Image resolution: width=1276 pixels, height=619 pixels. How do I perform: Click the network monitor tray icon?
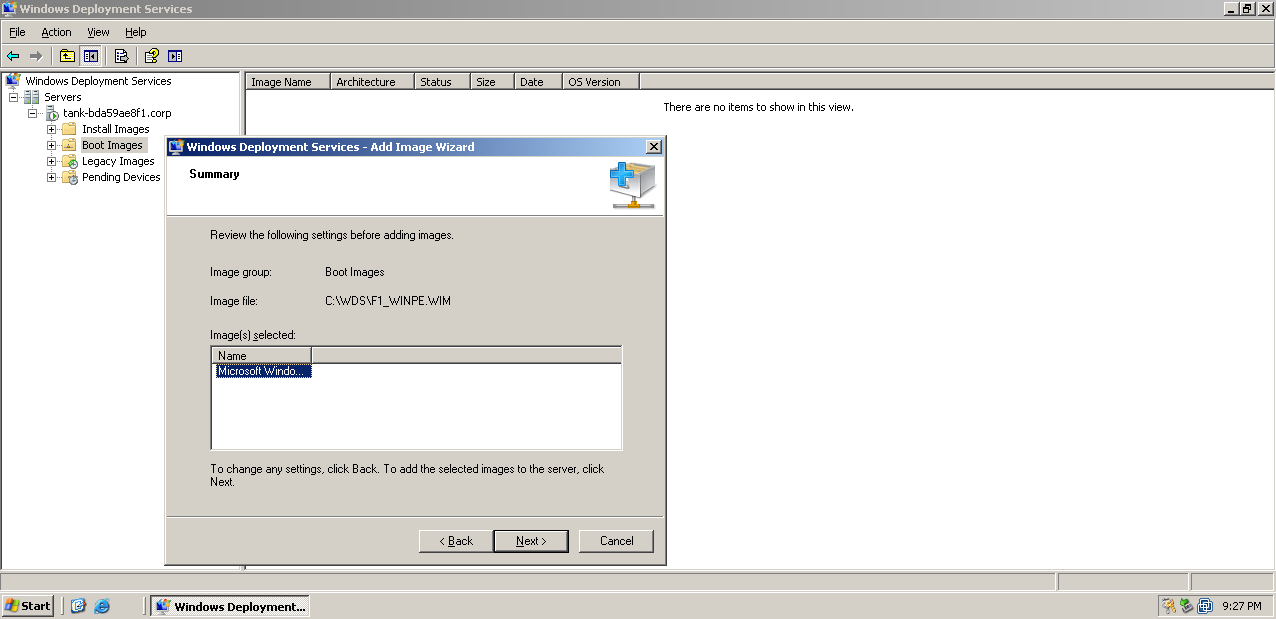click(1204, 606)
